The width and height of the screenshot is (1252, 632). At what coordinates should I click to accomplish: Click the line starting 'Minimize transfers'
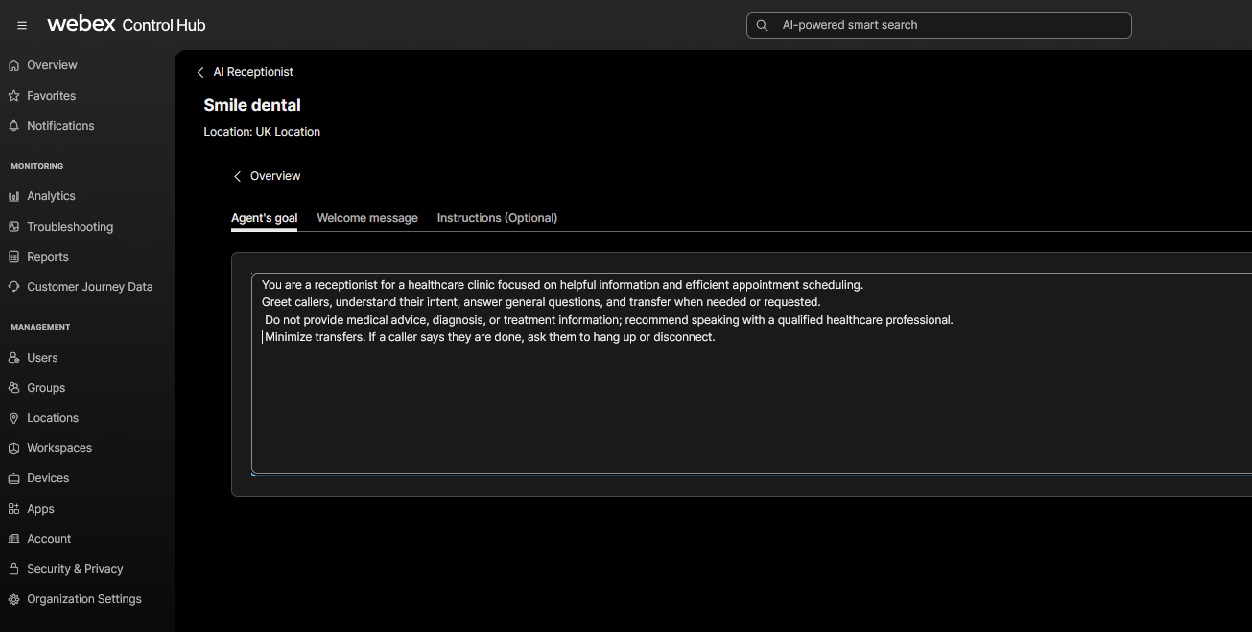[x=490, y=337]
